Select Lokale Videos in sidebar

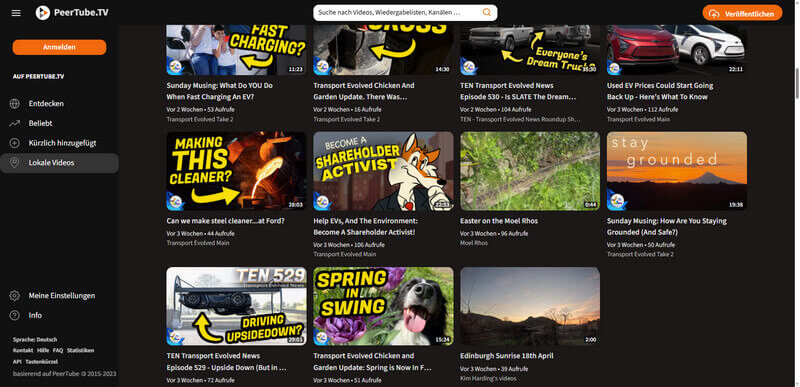tap(59, 163)
